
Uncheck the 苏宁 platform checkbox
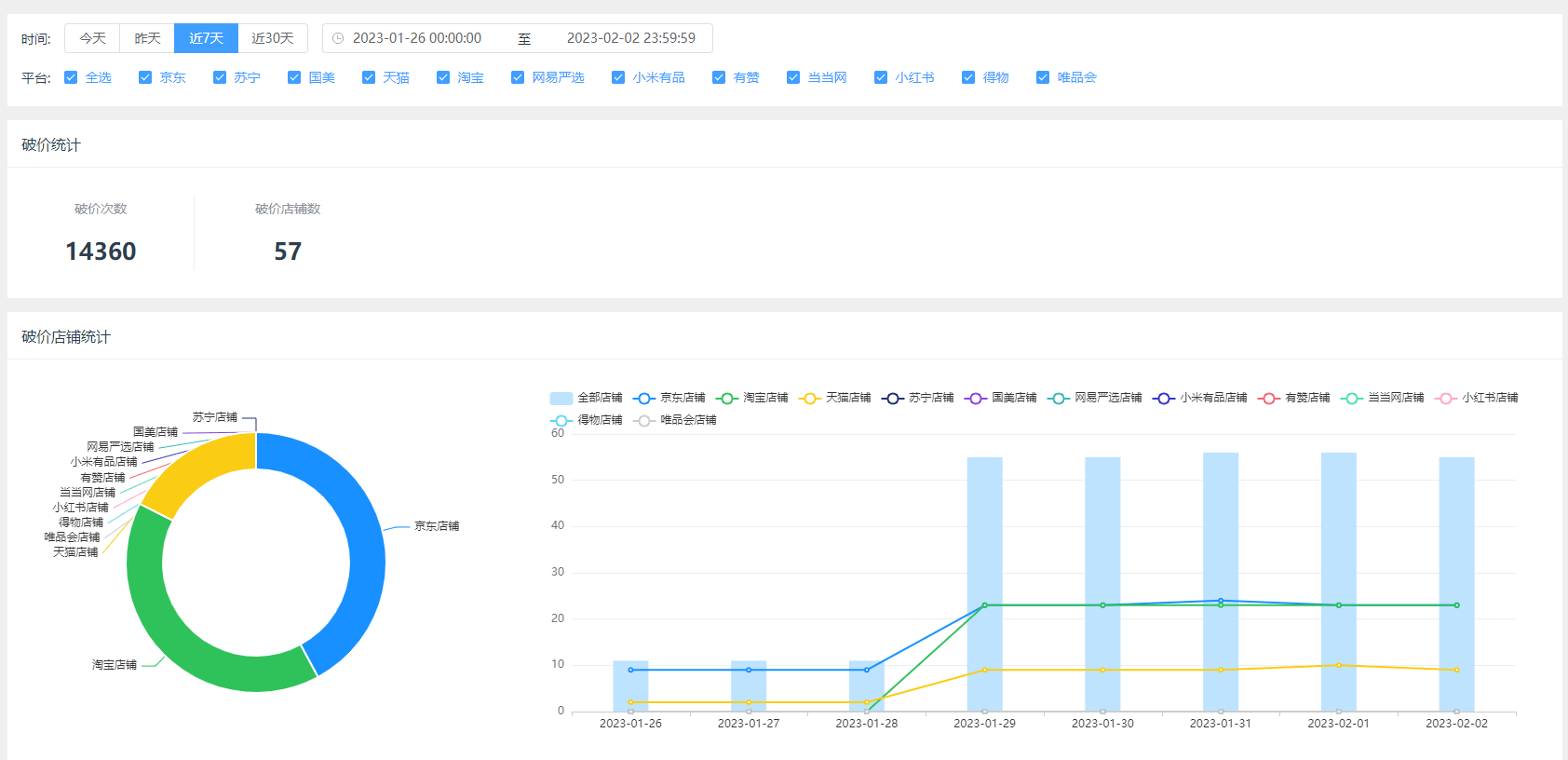[x=220, y=77]
